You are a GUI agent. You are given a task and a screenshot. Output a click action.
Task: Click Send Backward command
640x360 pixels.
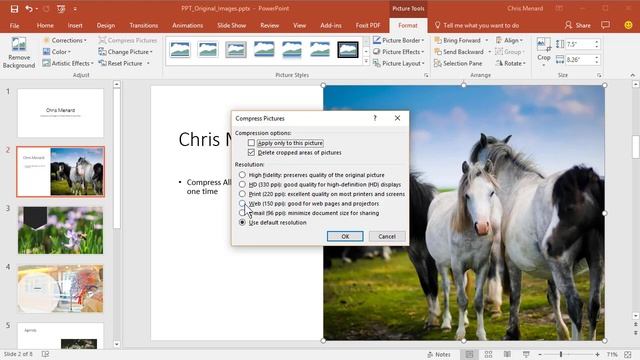(x=459, y=52)
